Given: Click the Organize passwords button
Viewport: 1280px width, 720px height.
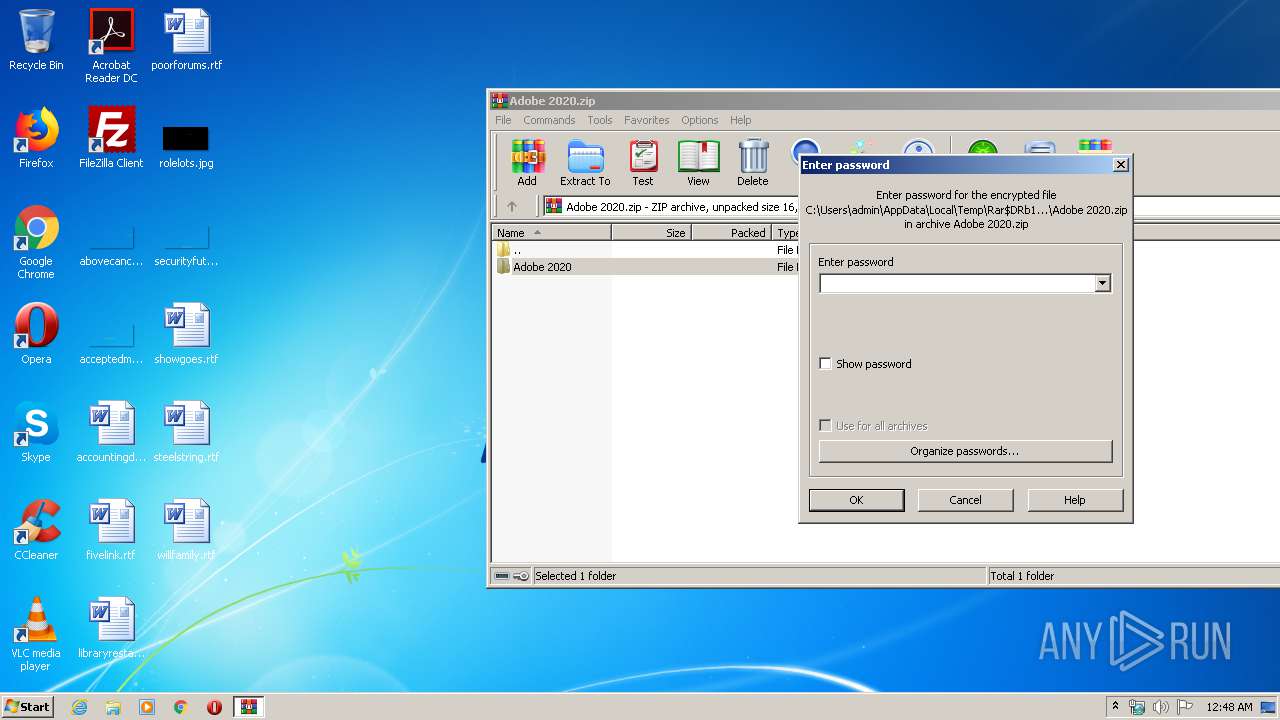Looking at the screenshot, I should 965,451.
